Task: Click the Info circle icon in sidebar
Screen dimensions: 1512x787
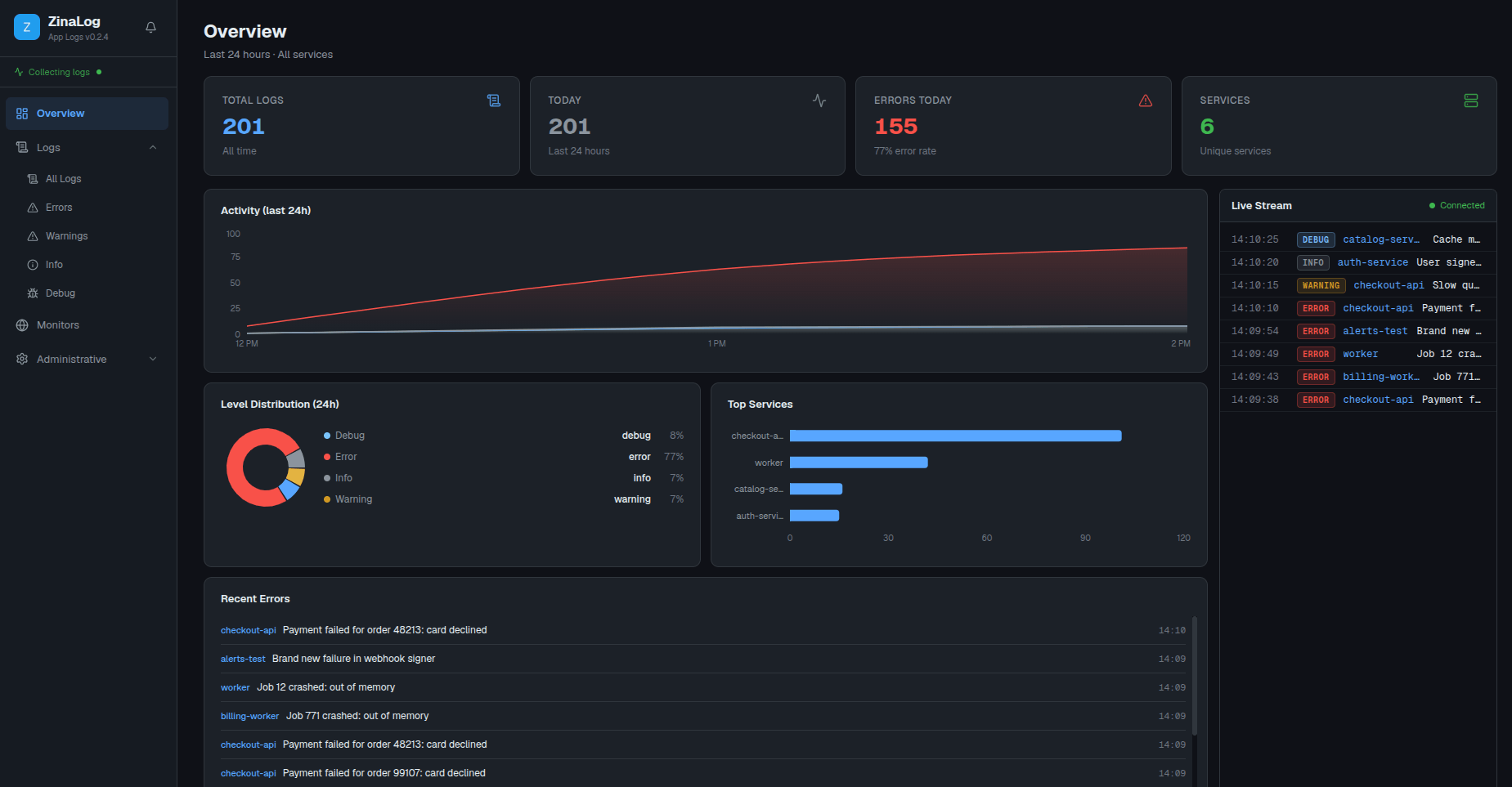Action: (33, 265)
